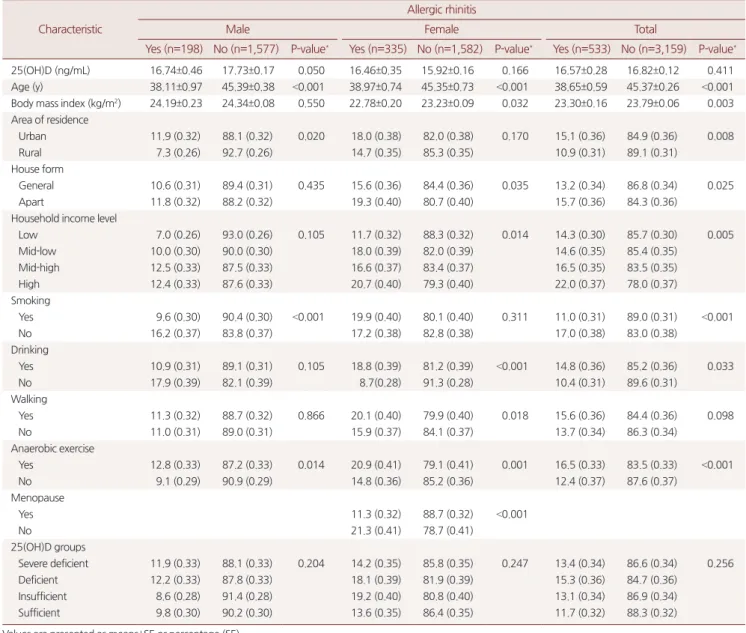746x633 pixels.
Task: Select the cell '11.7 (0.32)' in Sufficient row
Action: 580,613
